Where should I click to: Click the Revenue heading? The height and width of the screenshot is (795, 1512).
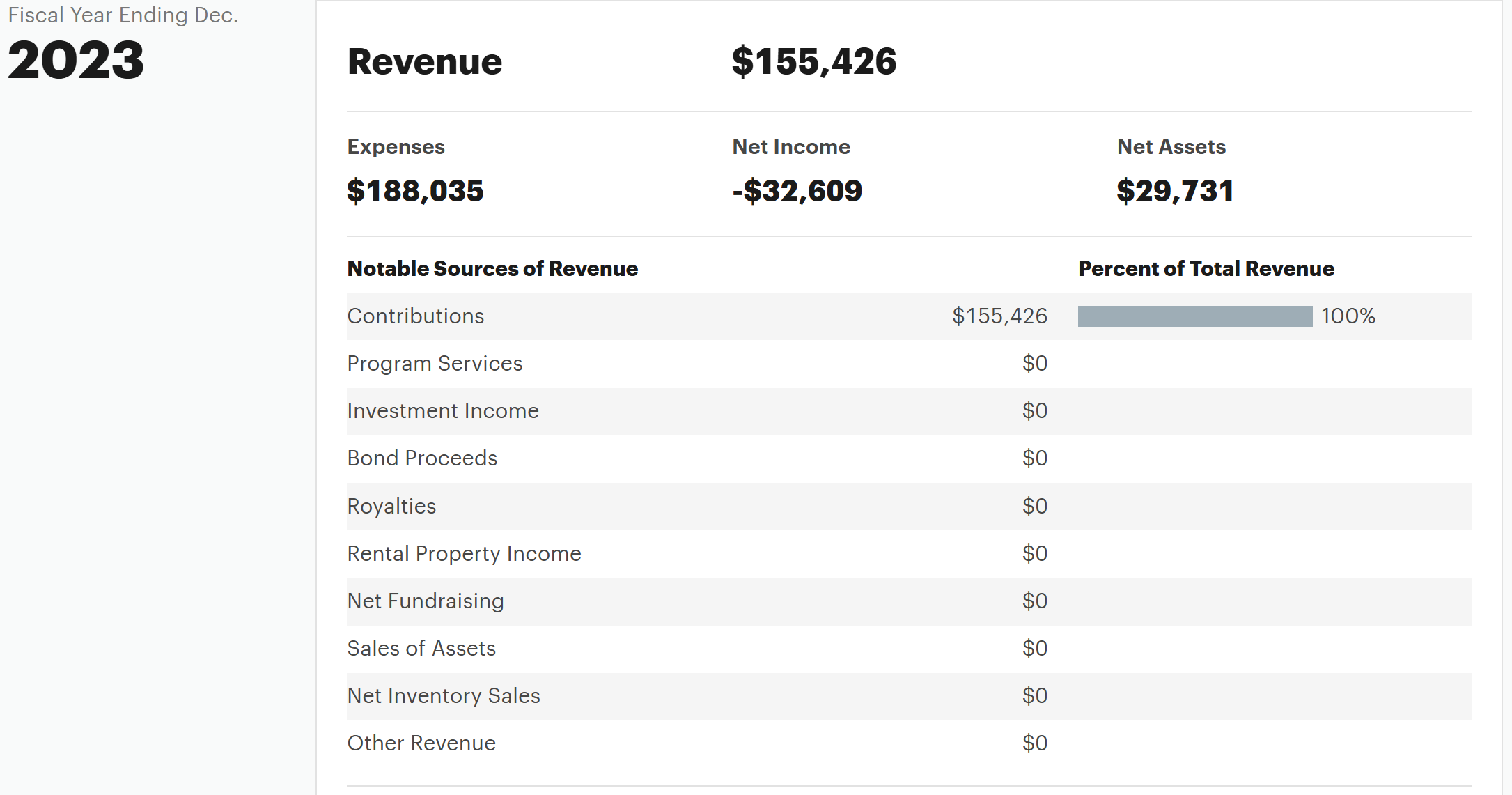424,61
